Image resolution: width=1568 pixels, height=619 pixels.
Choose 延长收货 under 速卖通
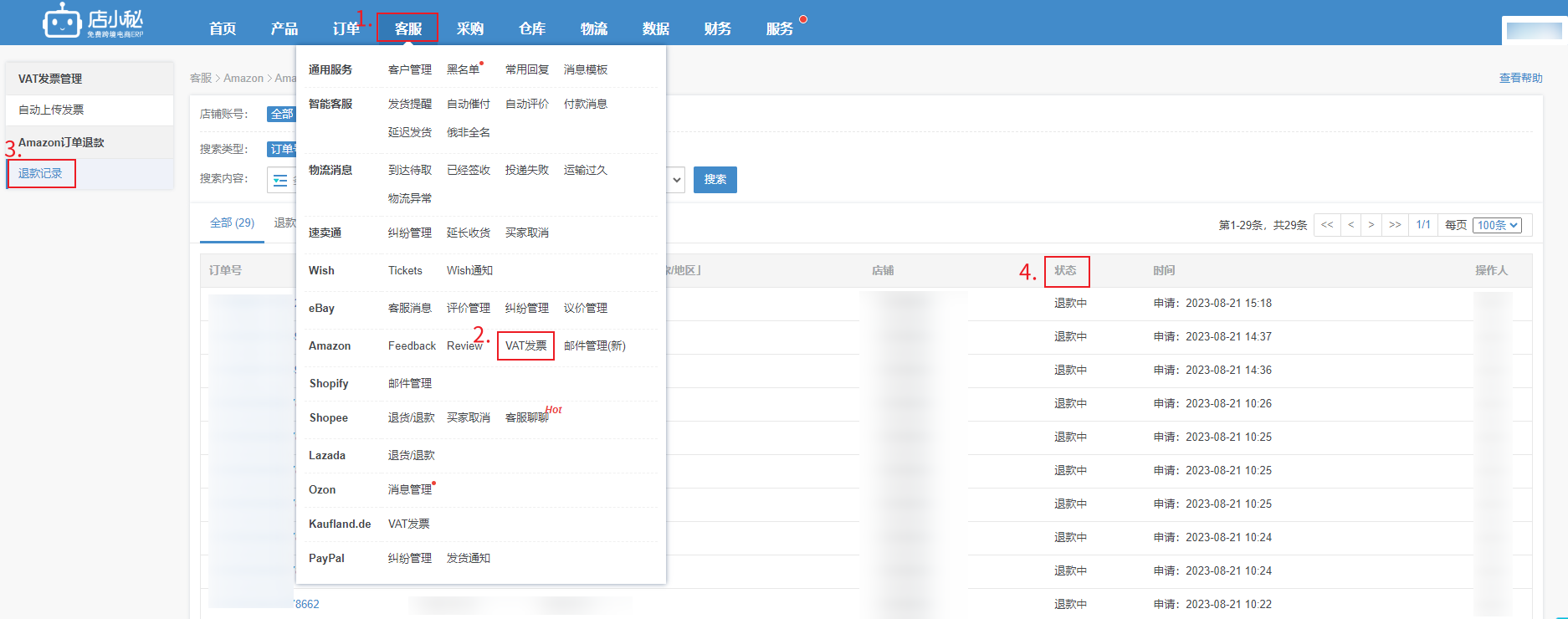(469, 233)
